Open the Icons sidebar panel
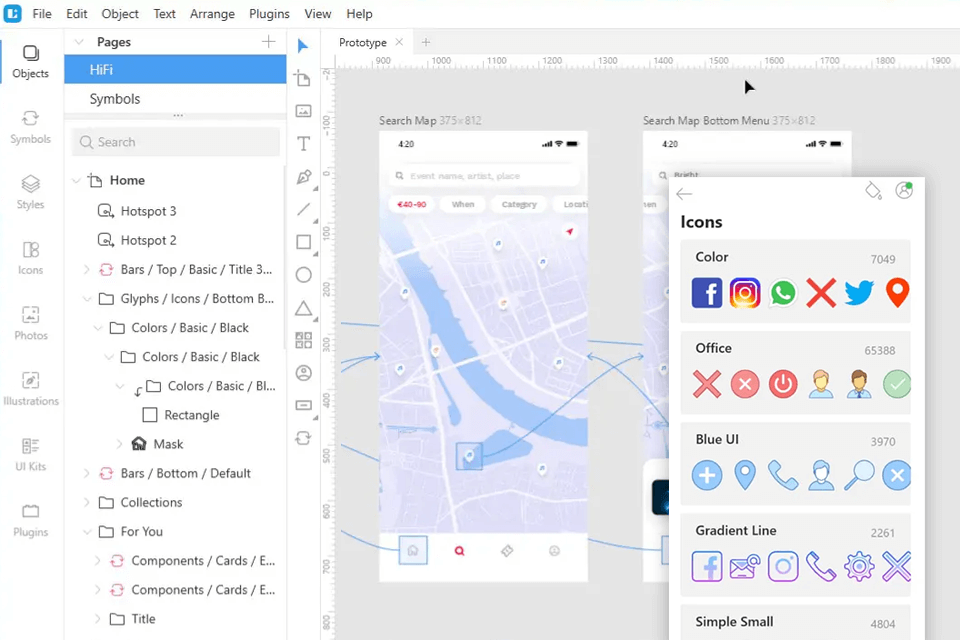The height and width of the screenshot is (640, 960). (31, 258)
